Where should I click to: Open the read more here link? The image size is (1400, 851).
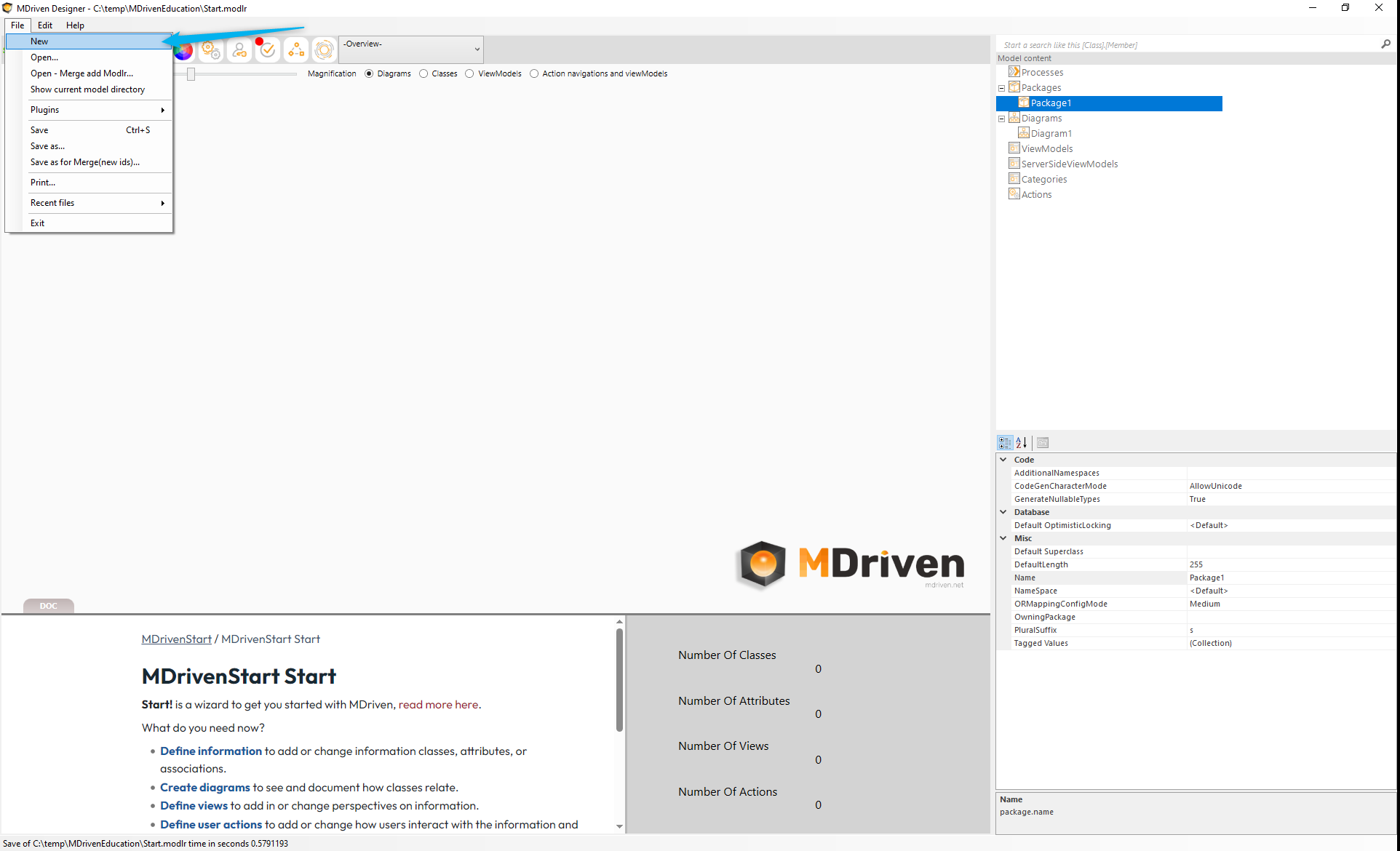[x=438, y=704]
